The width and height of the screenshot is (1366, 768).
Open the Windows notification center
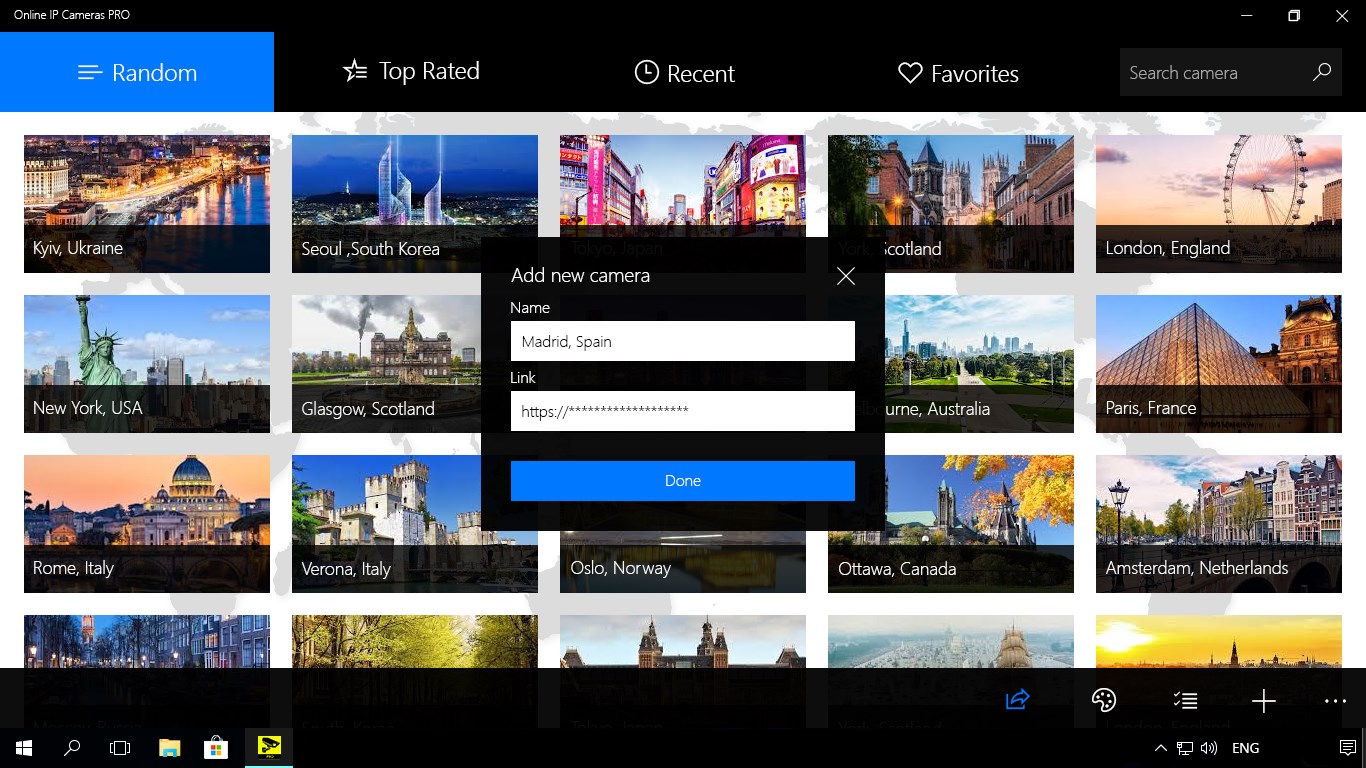tap(1347, 747)
